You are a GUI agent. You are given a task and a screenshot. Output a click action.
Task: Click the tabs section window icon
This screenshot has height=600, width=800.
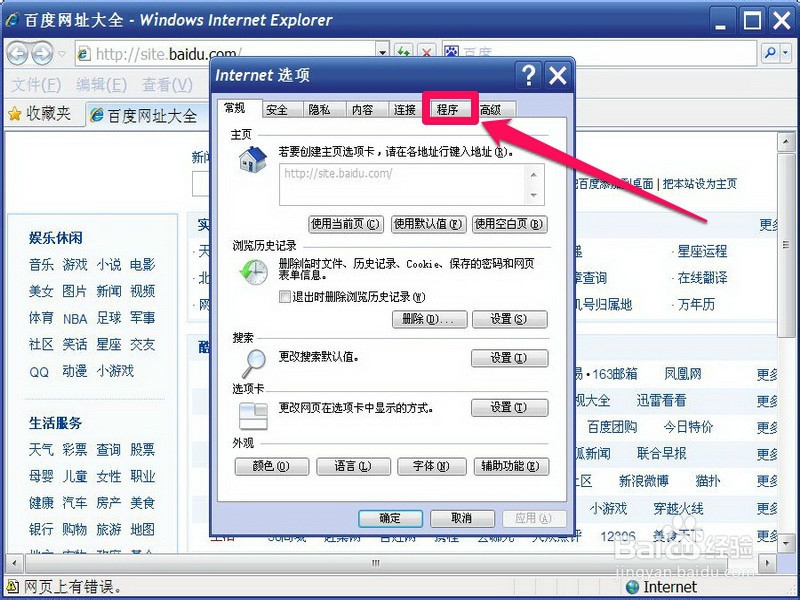point(254,415)
